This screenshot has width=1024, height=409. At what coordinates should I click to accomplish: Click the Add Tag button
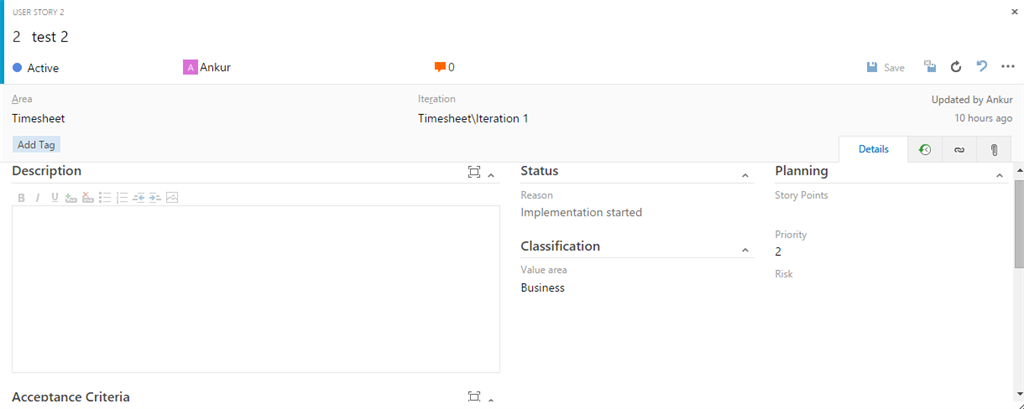click(x=36, y=145)
